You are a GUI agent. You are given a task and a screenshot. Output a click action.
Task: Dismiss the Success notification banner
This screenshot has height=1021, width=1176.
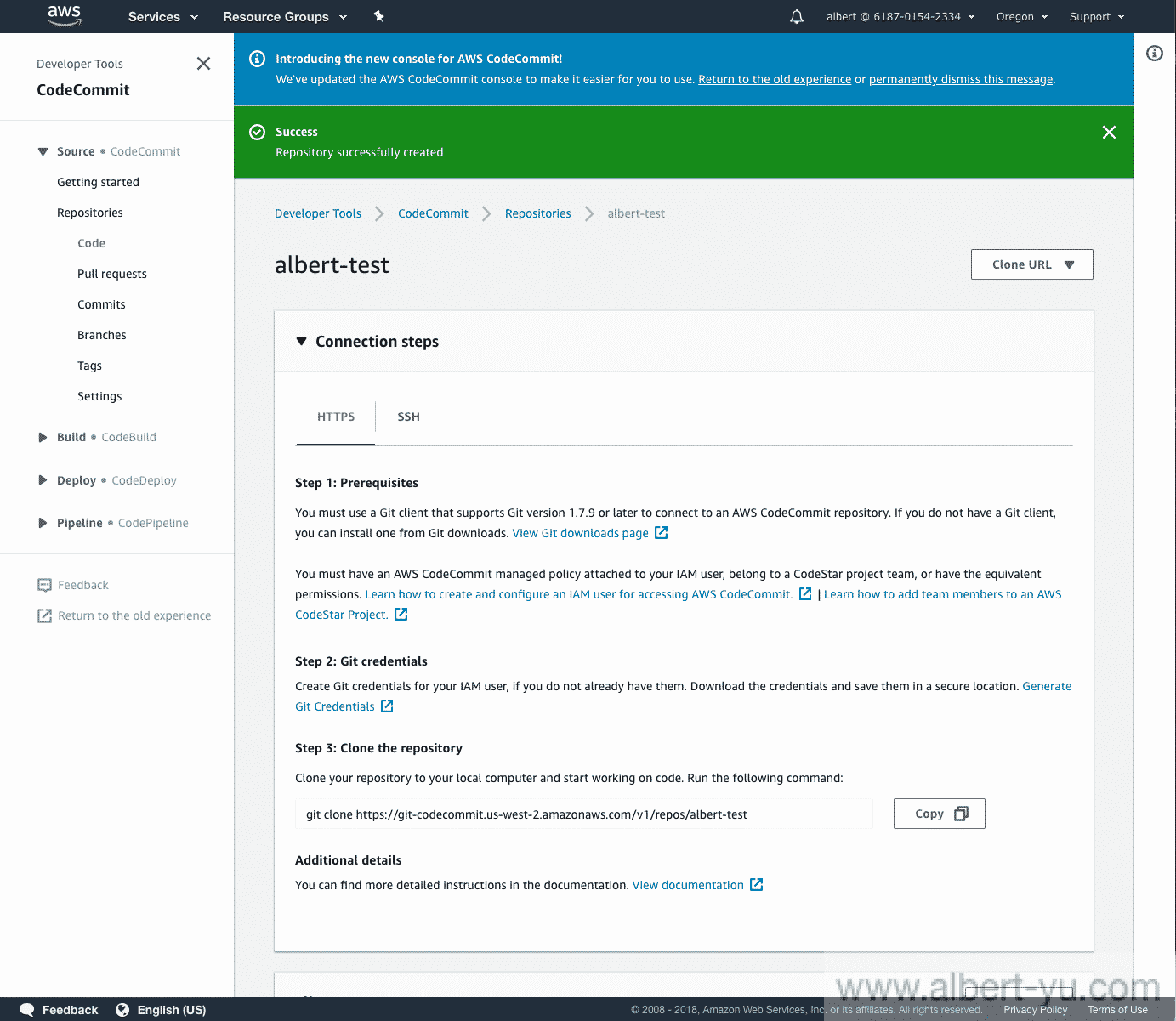pyautogui.click(x=1109, y=132)
